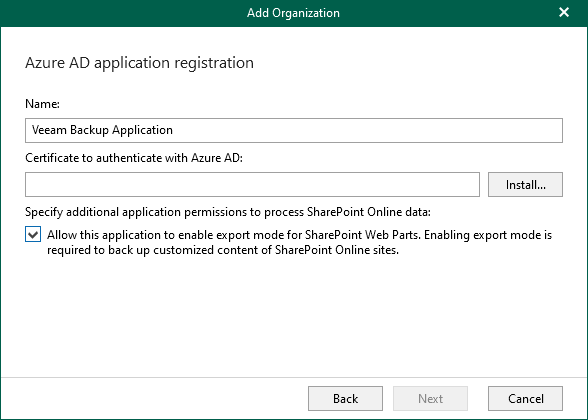Click the disabled Next button
The height and width of the screenshot is (420, 588).
tap(430, 398)
